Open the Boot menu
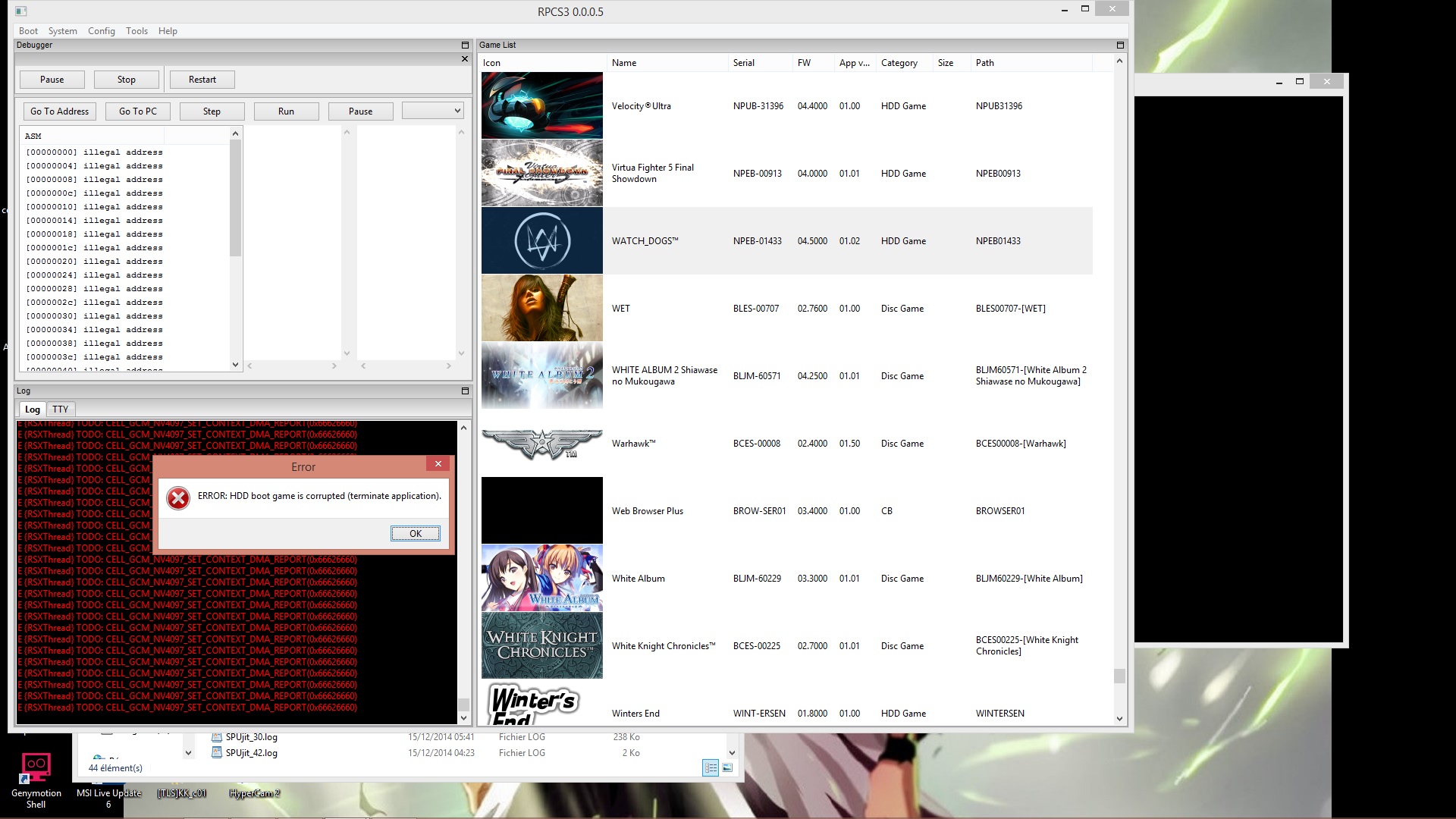The image size is (1456, 819). [28, 31]
